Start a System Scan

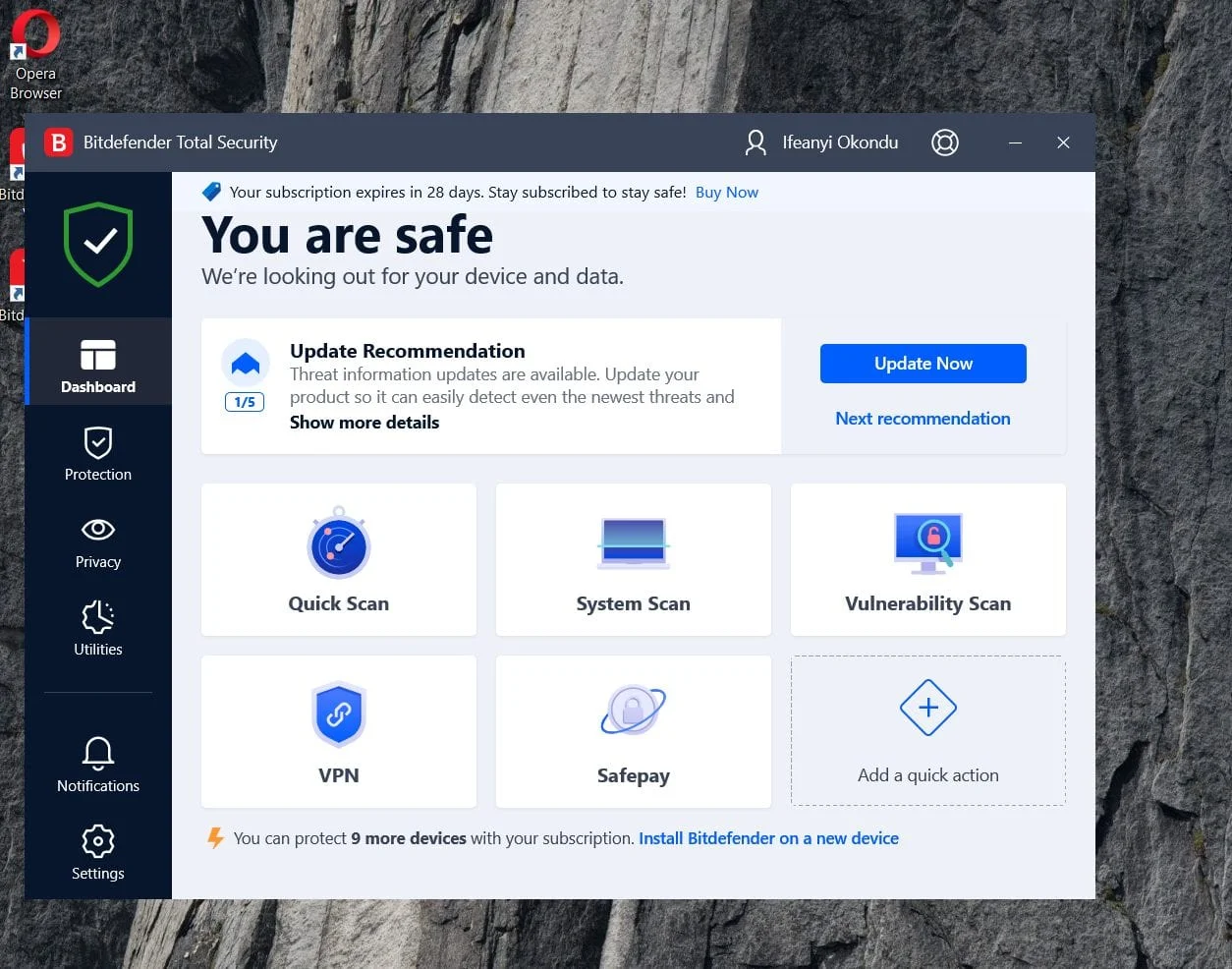(x=633, y=559)
